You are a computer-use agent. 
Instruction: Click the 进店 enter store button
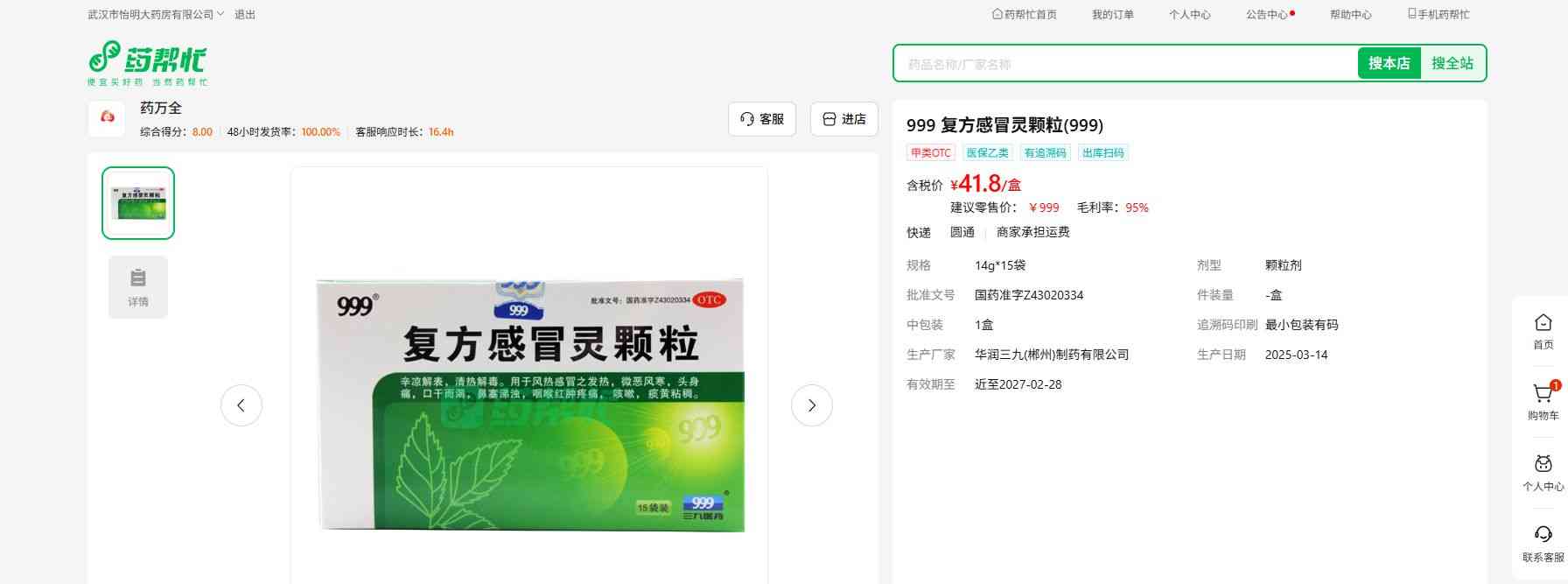843,119
